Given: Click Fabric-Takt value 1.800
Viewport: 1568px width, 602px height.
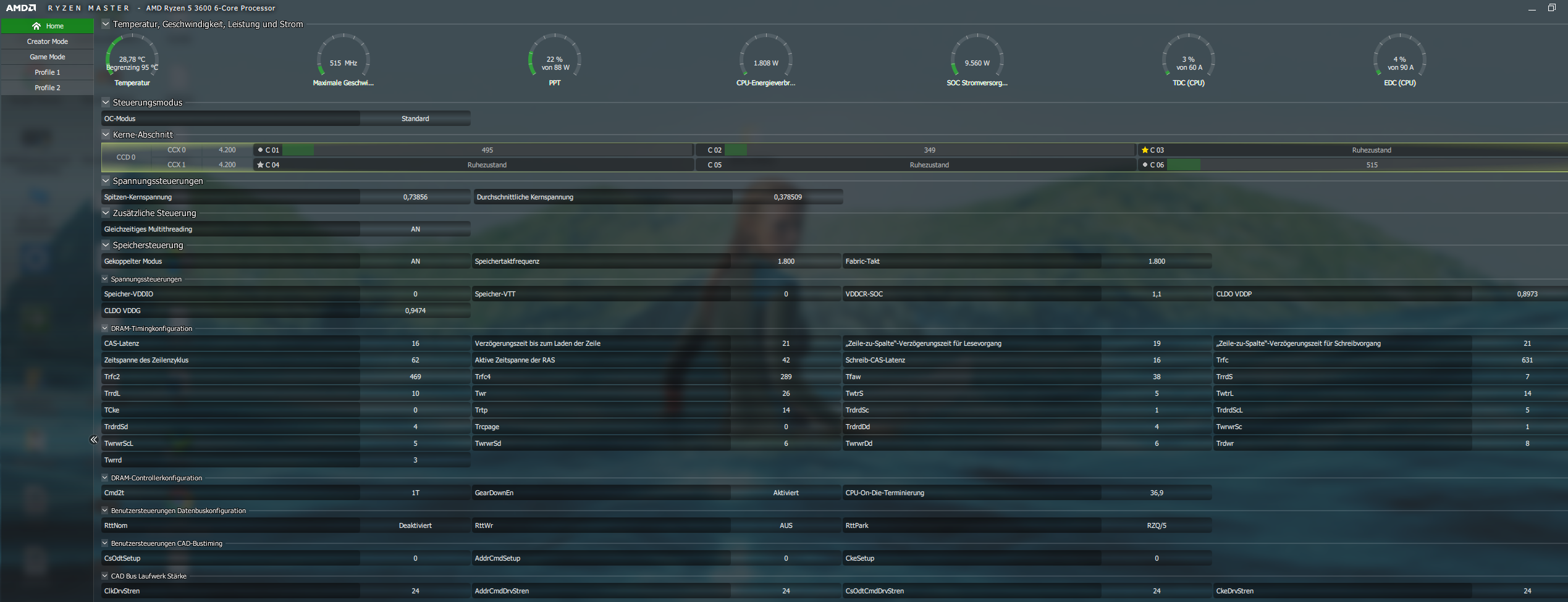Looking at the screenshot, I should 1157,261.
